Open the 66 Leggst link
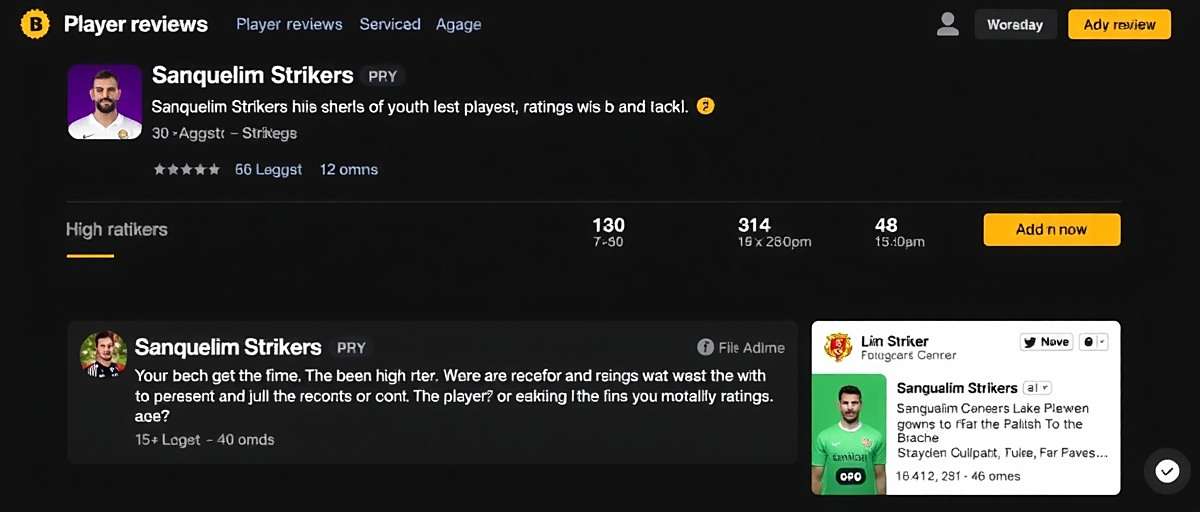The image size is (1200, 512). [268, 170]
